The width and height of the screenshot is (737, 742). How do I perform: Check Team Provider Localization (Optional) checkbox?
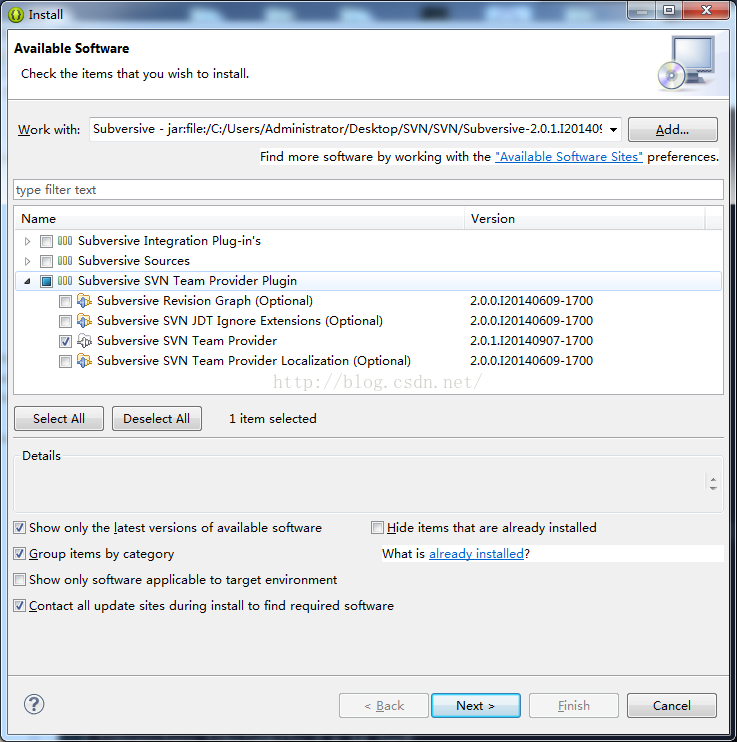(x=65, y=362)
